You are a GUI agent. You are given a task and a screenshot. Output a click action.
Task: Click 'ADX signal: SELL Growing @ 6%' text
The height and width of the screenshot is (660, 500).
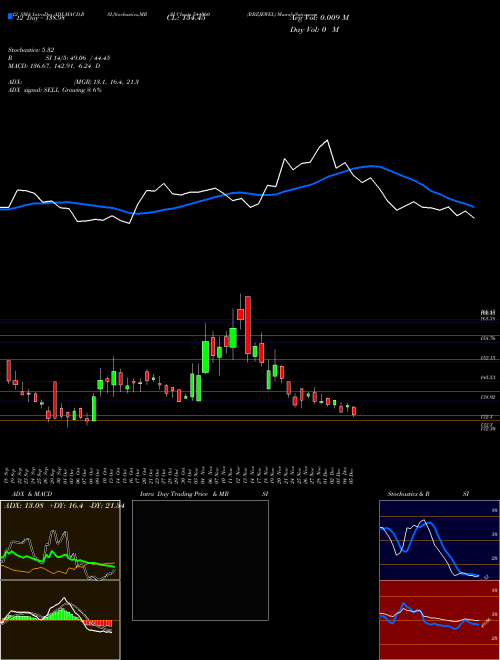[x=55, y=90]
